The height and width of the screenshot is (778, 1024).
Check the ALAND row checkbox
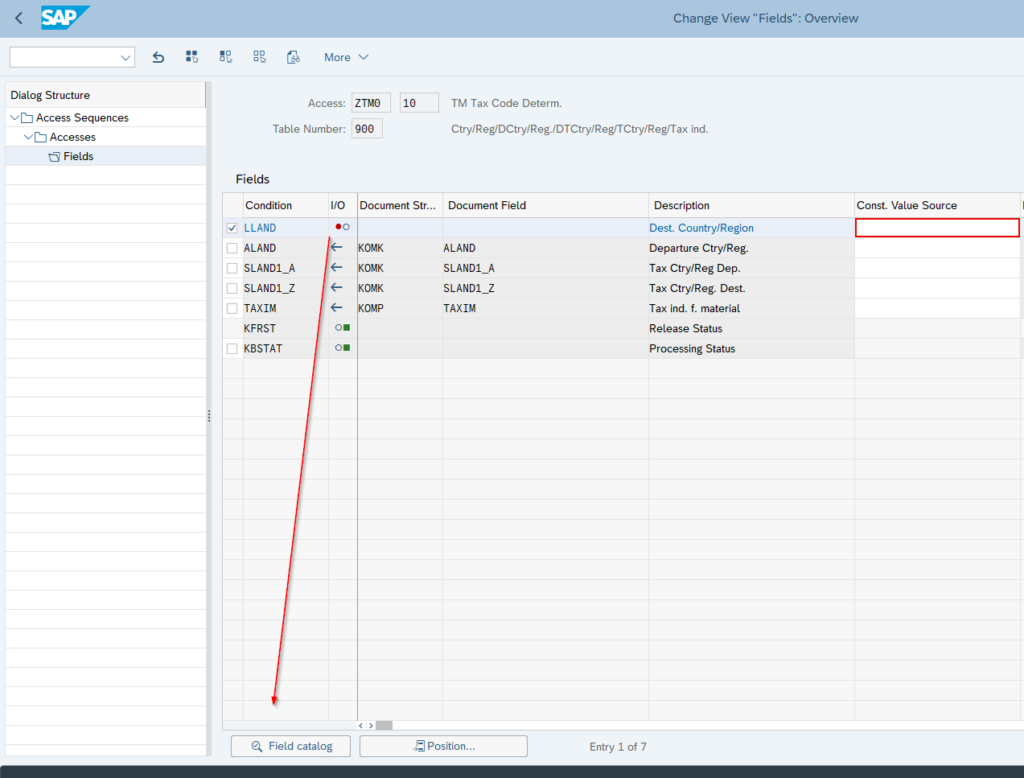232,248
